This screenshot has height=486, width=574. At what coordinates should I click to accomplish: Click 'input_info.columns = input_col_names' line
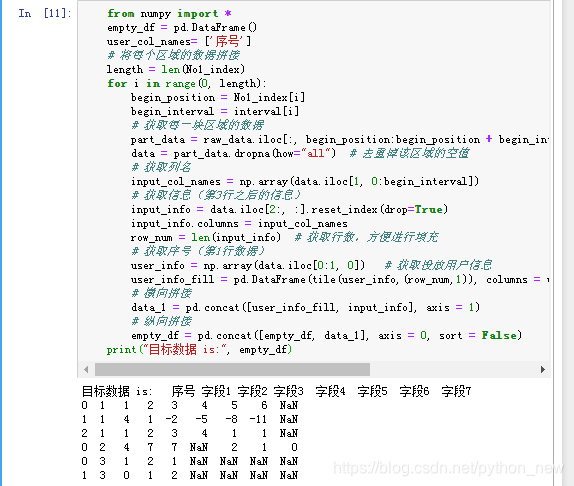click(239, 223)
